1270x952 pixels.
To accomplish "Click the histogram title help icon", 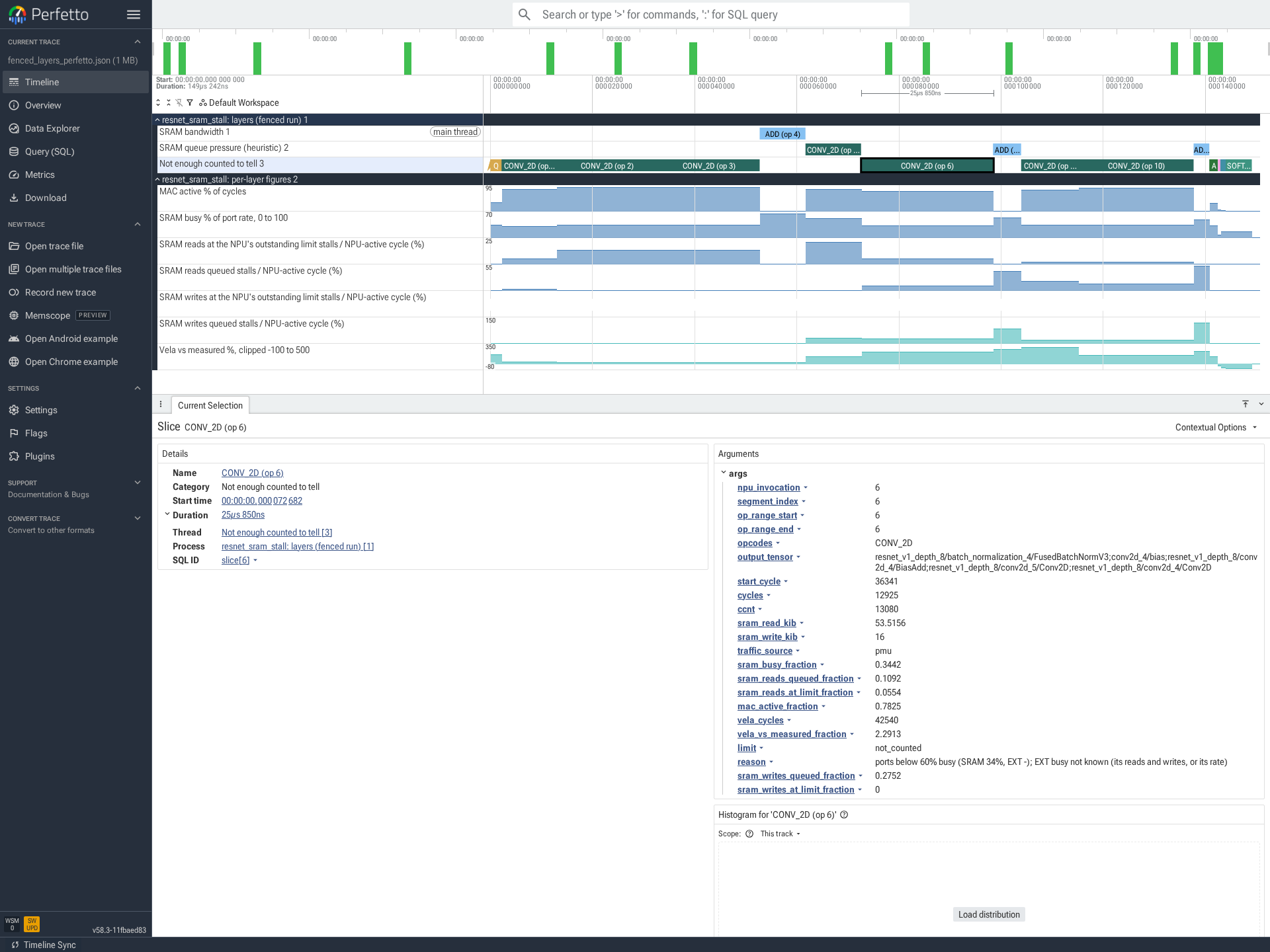I will (844, 814).
